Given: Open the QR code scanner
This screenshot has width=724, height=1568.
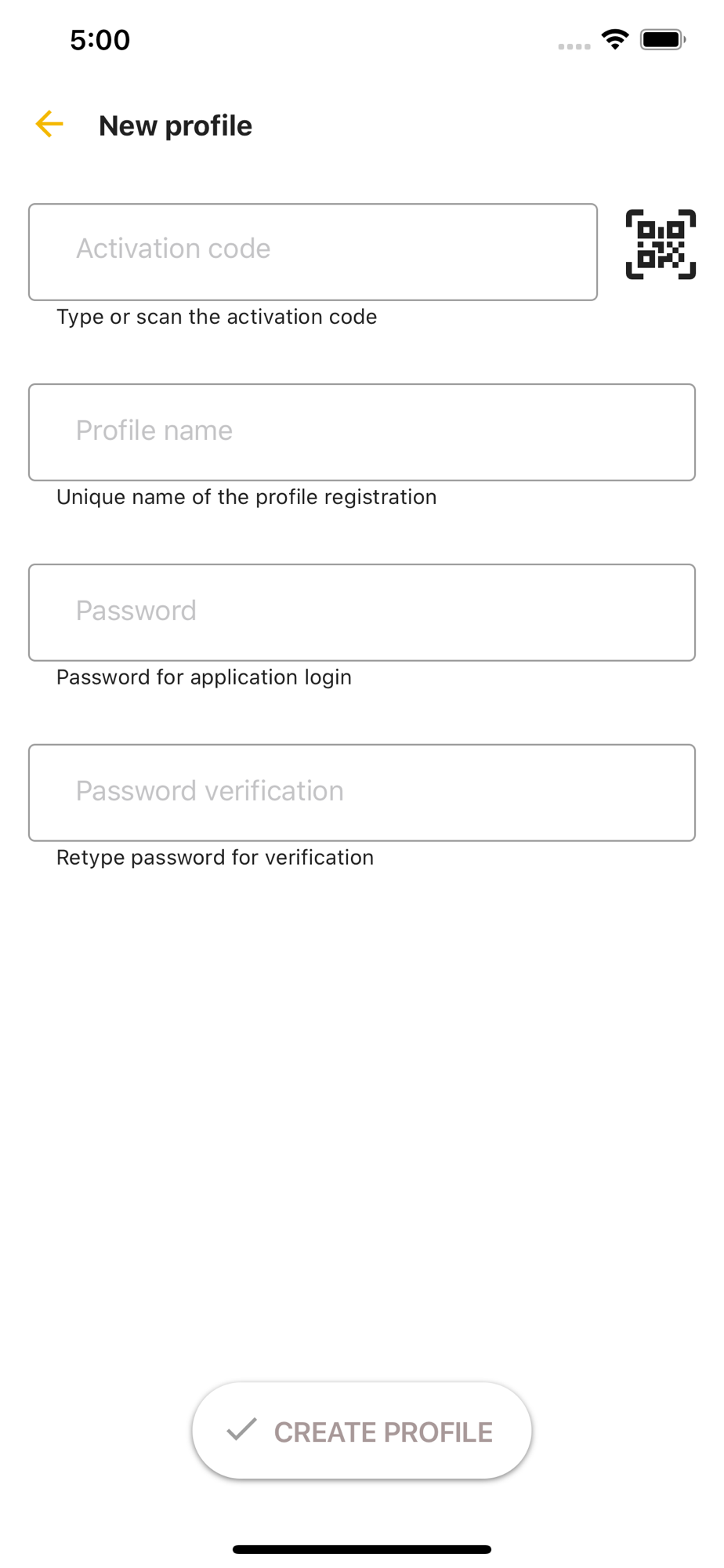Looking at the screenshot, I should click(x=661, y=245).
